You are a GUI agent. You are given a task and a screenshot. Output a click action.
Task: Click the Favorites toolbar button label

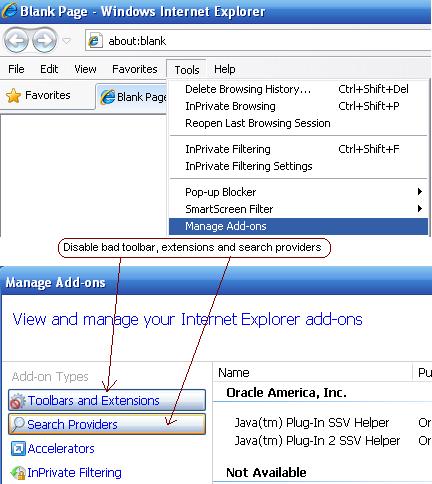coord(48,95)
